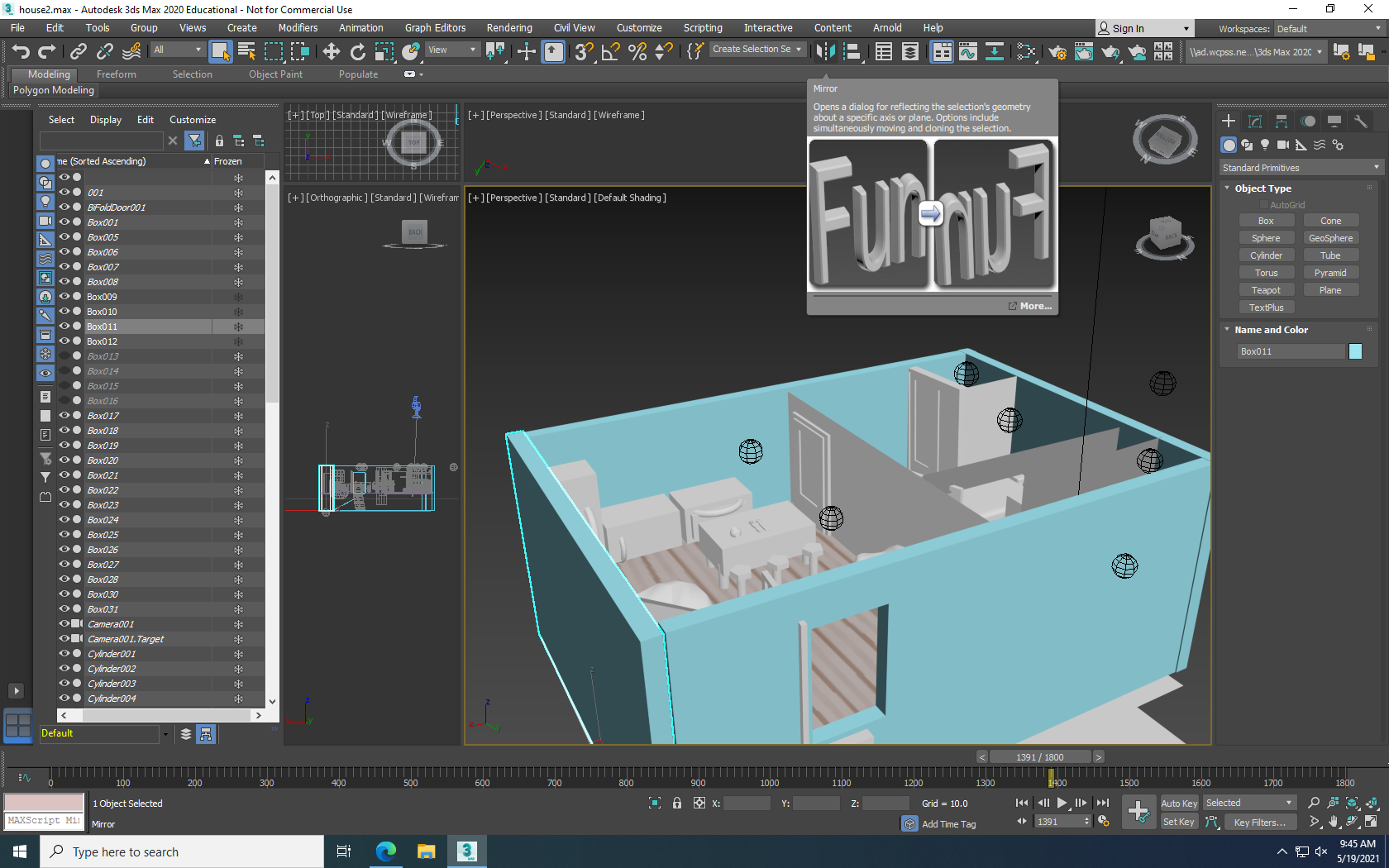Activate the Select and Move tool
The width and height of the screenshot is (1389, 868).
point(331,50)
